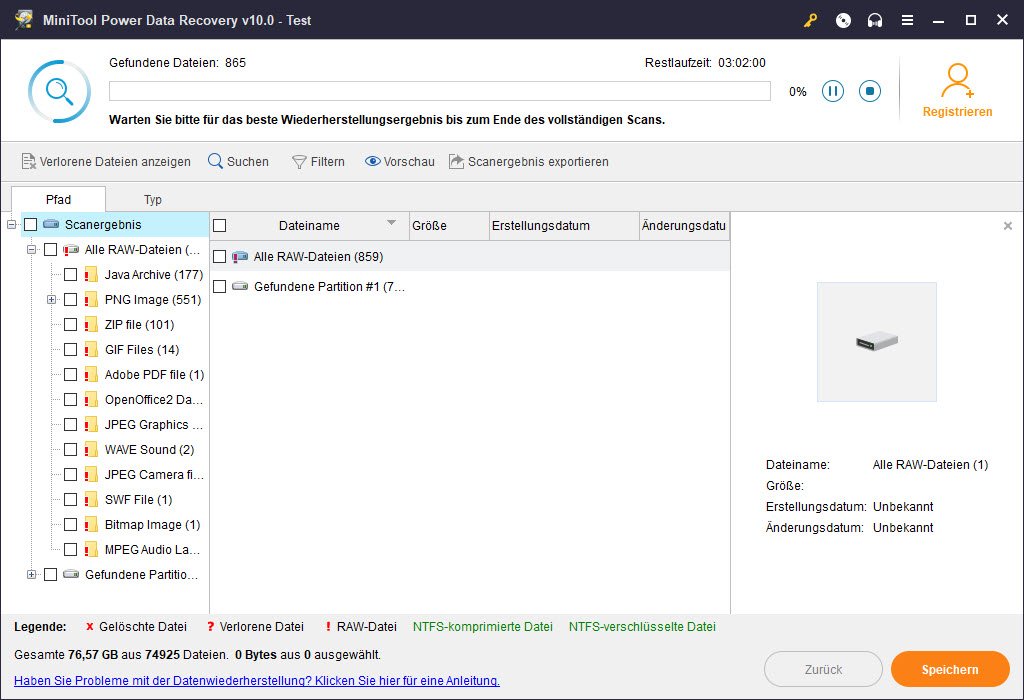Click the Zurück button

pos(823,669)
